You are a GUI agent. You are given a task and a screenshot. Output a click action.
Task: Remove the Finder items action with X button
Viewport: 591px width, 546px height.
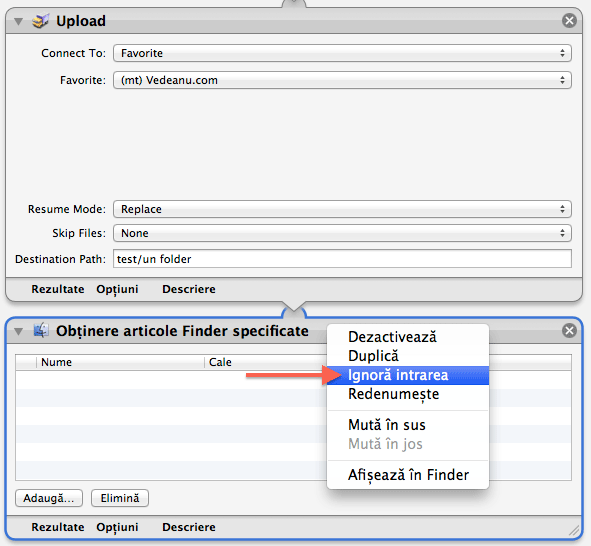click(569, 330)
